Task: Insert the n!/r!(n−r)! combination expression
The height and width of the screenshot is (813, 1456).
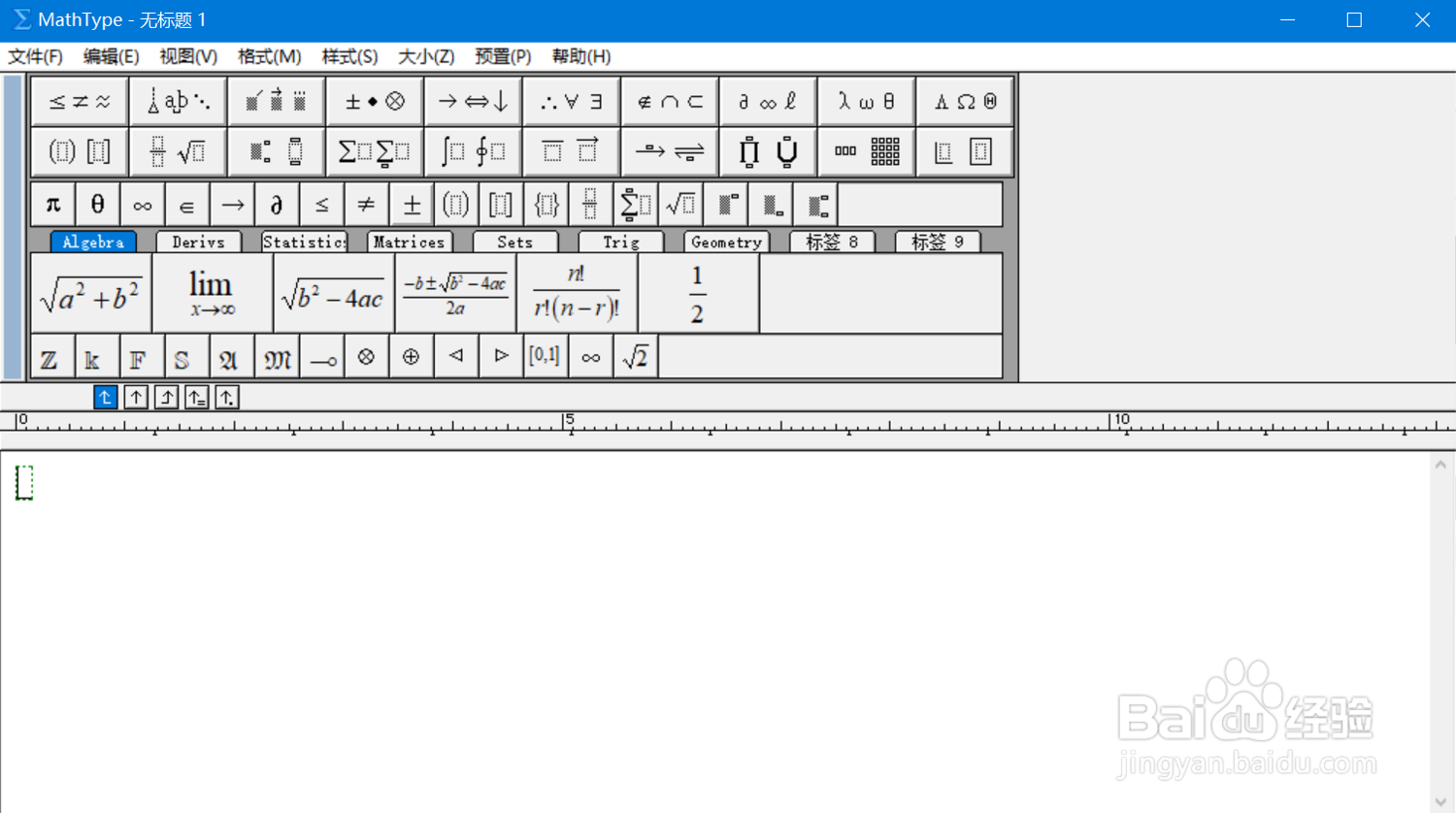Action: (577, 294)
